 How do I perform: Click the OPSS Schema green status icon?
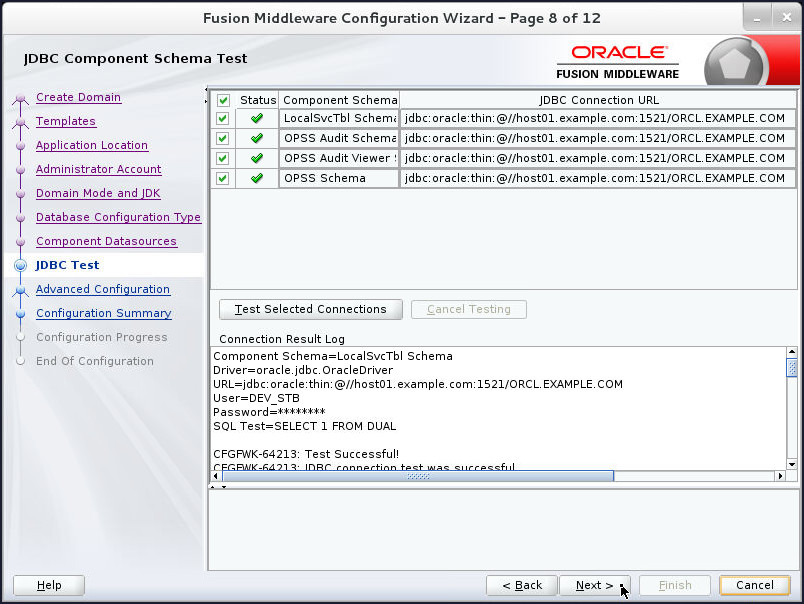(x=257, y=178)
